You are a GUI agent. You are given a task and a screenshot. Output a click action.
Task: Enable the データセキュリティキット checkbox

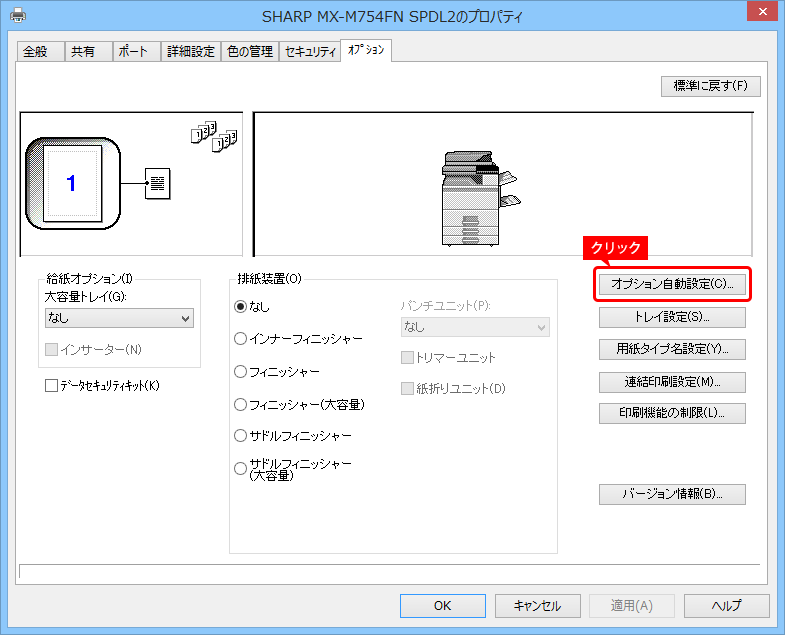52,385
